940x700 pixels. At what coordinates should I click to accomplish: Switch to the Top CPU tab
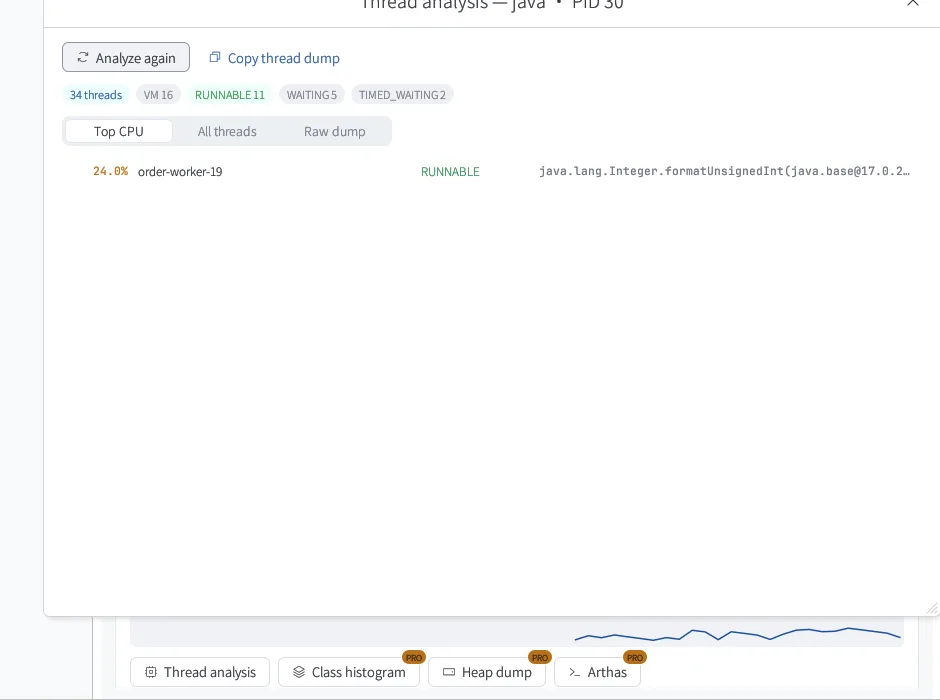click(x=119, y=131)
